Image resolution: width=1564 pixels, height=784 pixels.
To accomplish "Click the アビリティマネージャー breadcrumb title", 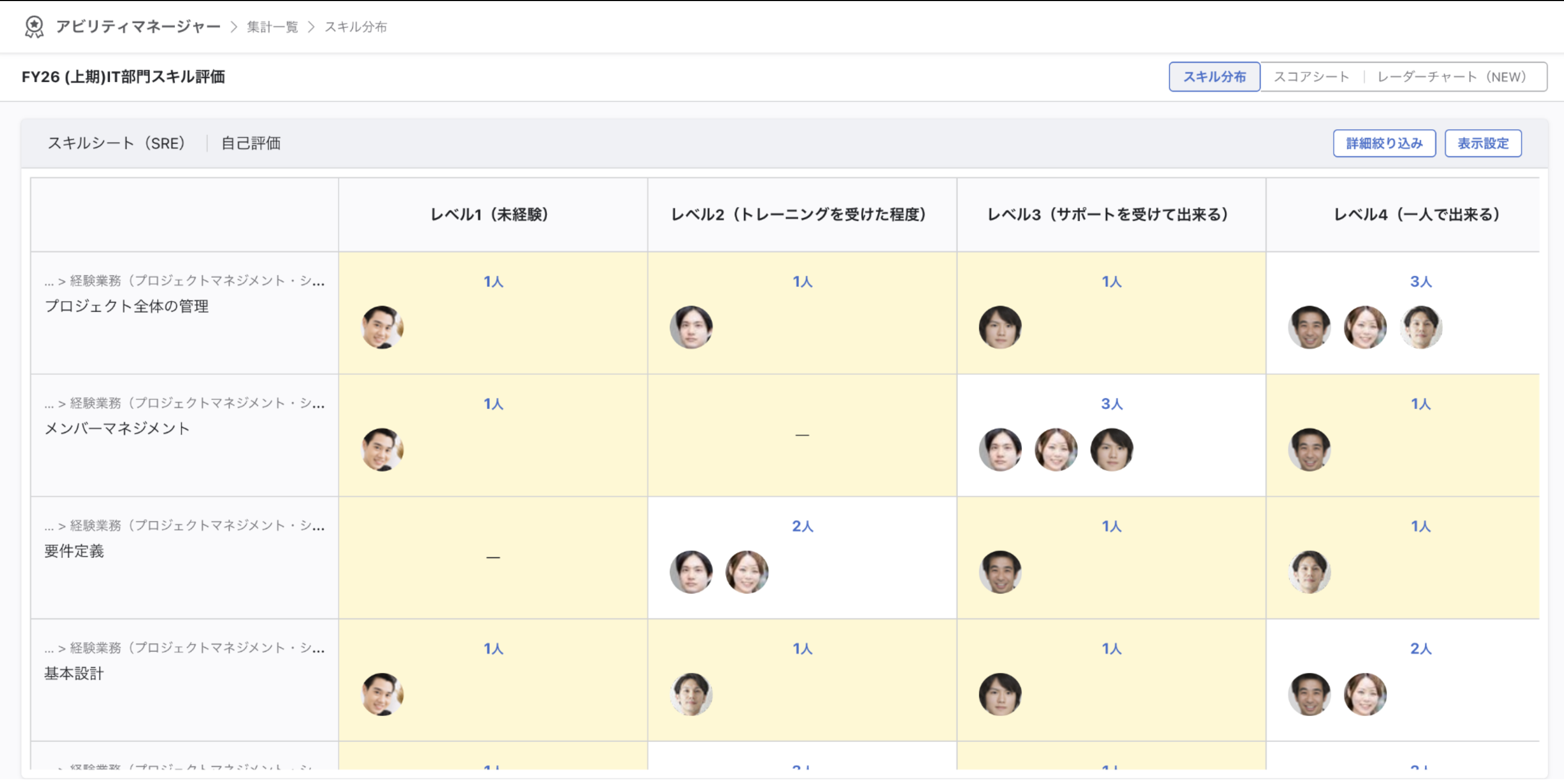I will [138, 27].
